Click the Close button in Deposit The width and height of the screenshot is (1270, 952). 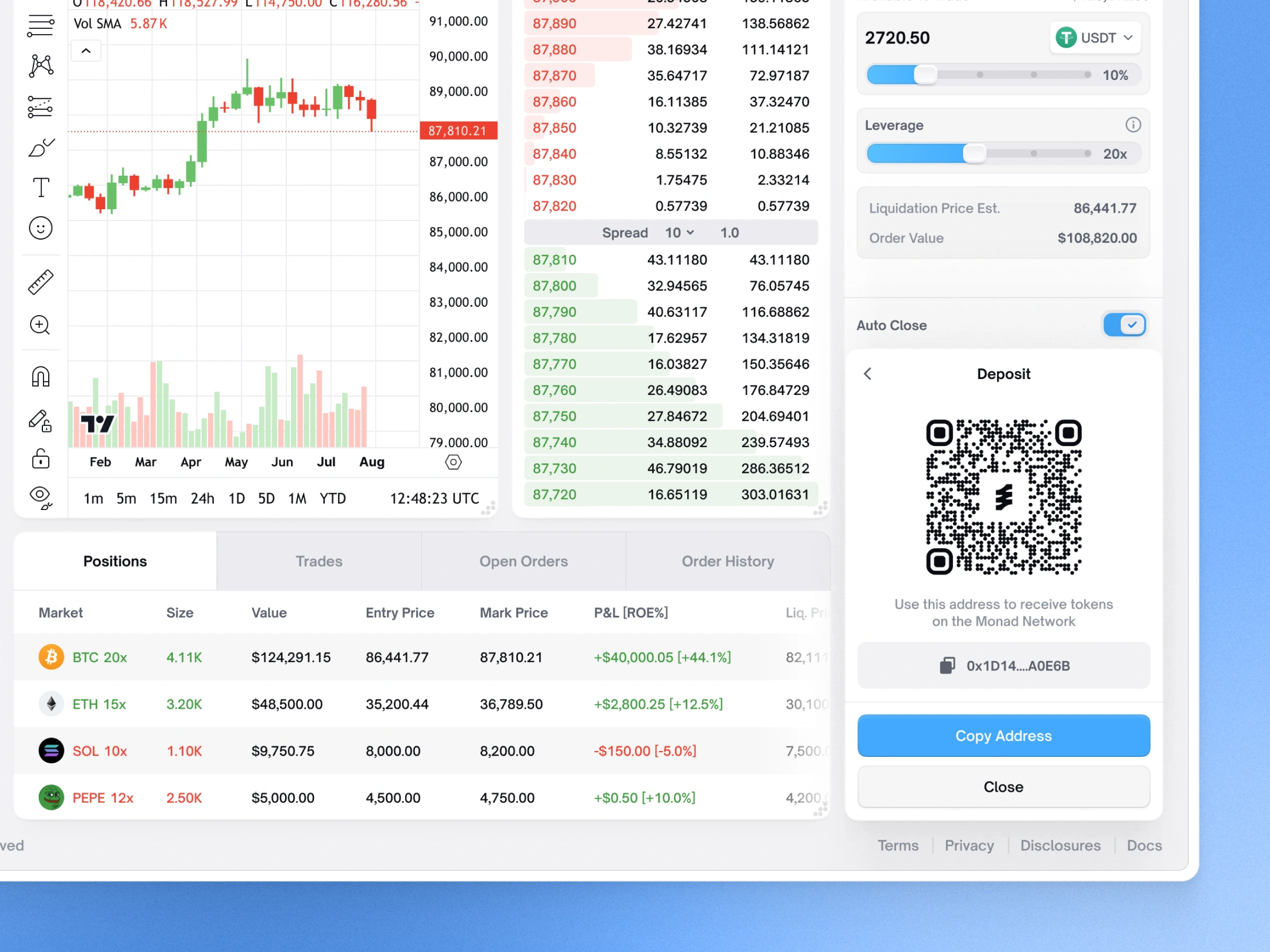1003,787
